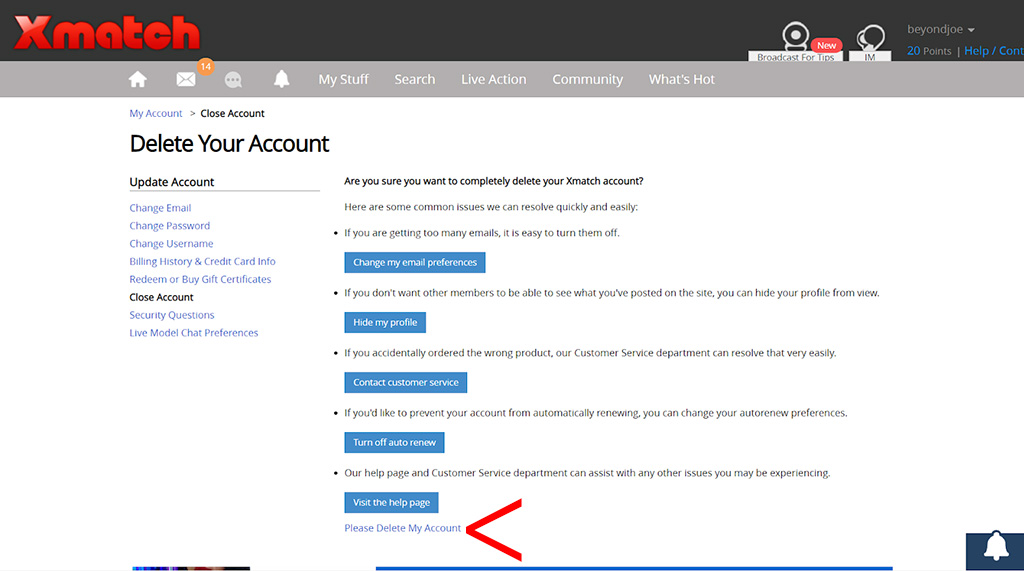Open the What's Hot menu
The height and width of the screenshot is (571, 1024).
point(682,79)
